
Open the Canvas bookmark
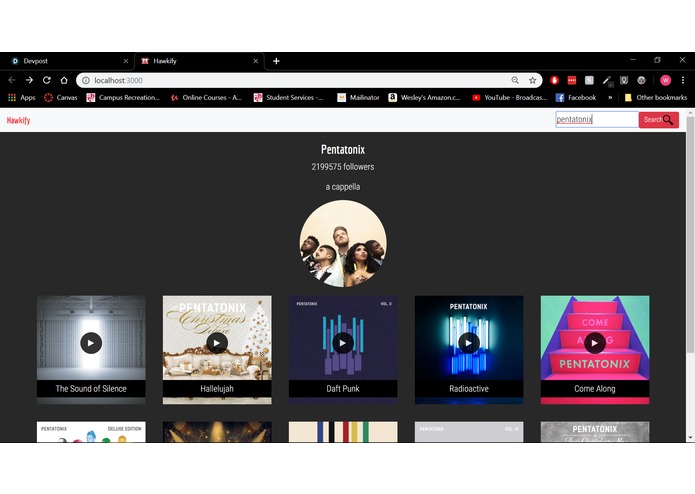61,97
